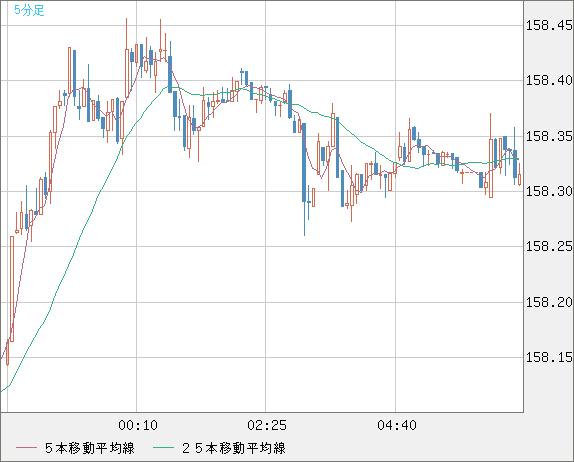The image size is (574, 462).
Task: Click the 04:40 time axis label
Action: click(x=397, y=425)
